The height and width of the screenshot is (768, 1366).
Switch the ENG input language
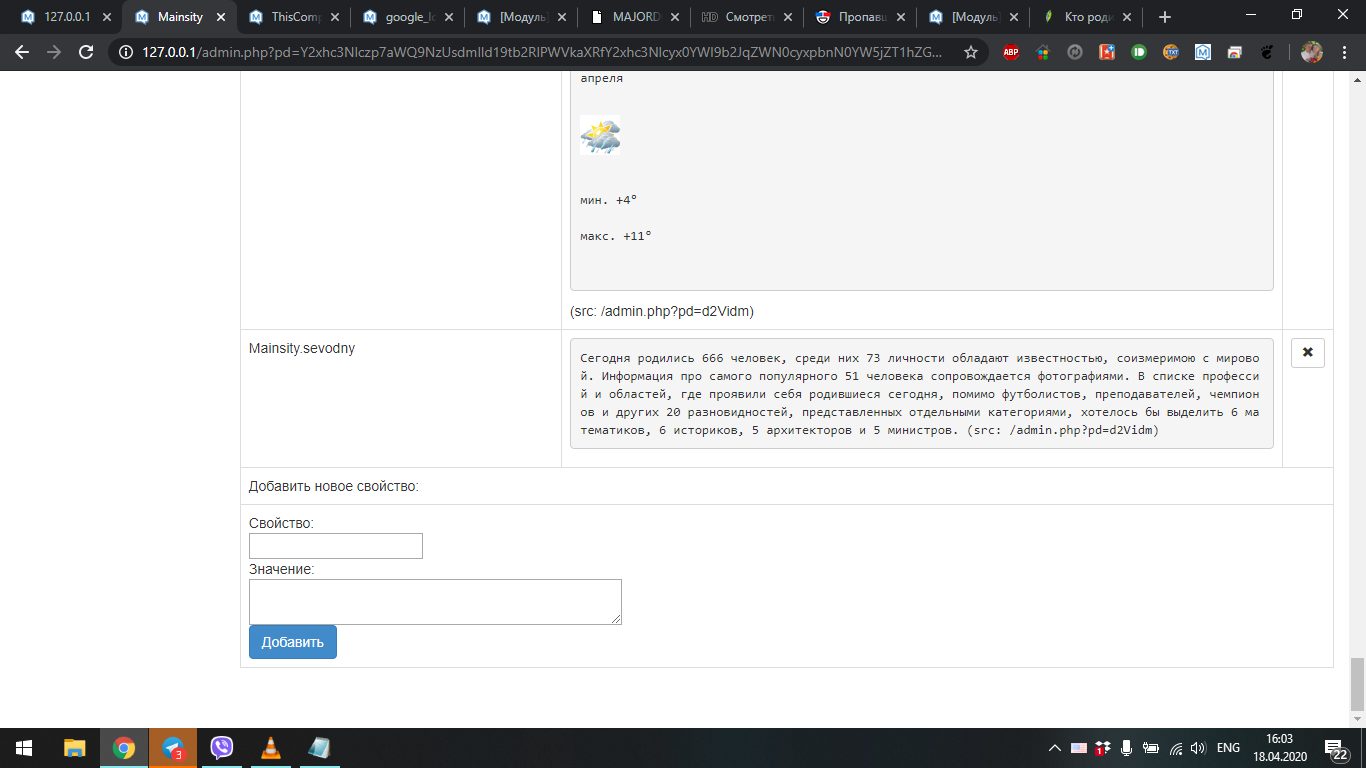coord(1228,748)
